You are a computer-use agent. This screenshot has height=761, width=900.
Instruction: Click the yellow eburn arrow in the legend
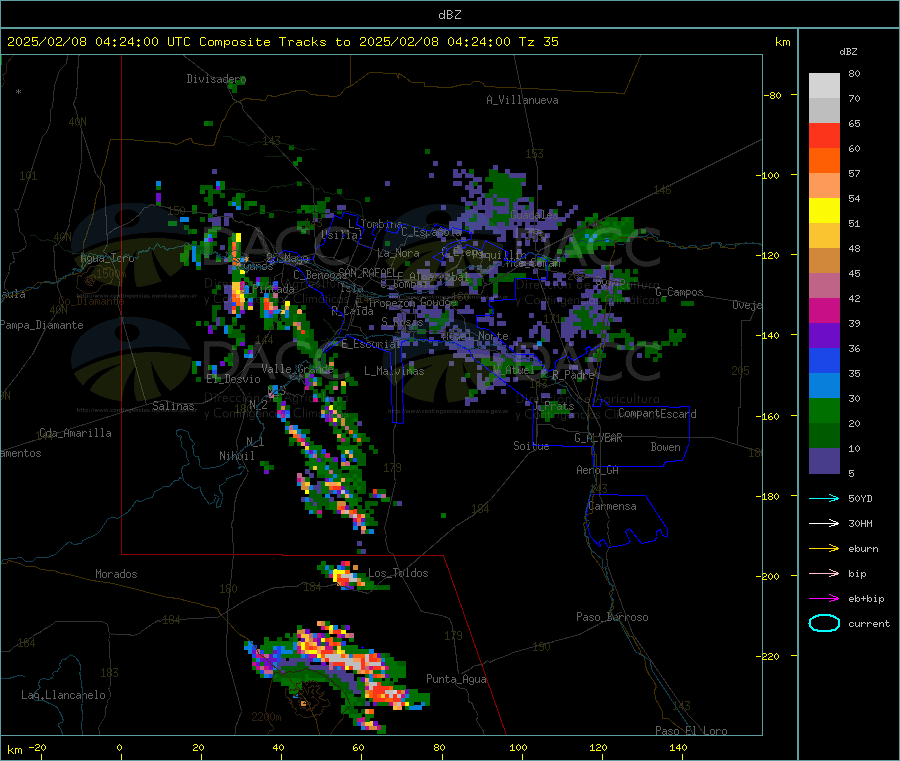pos(824,549)
